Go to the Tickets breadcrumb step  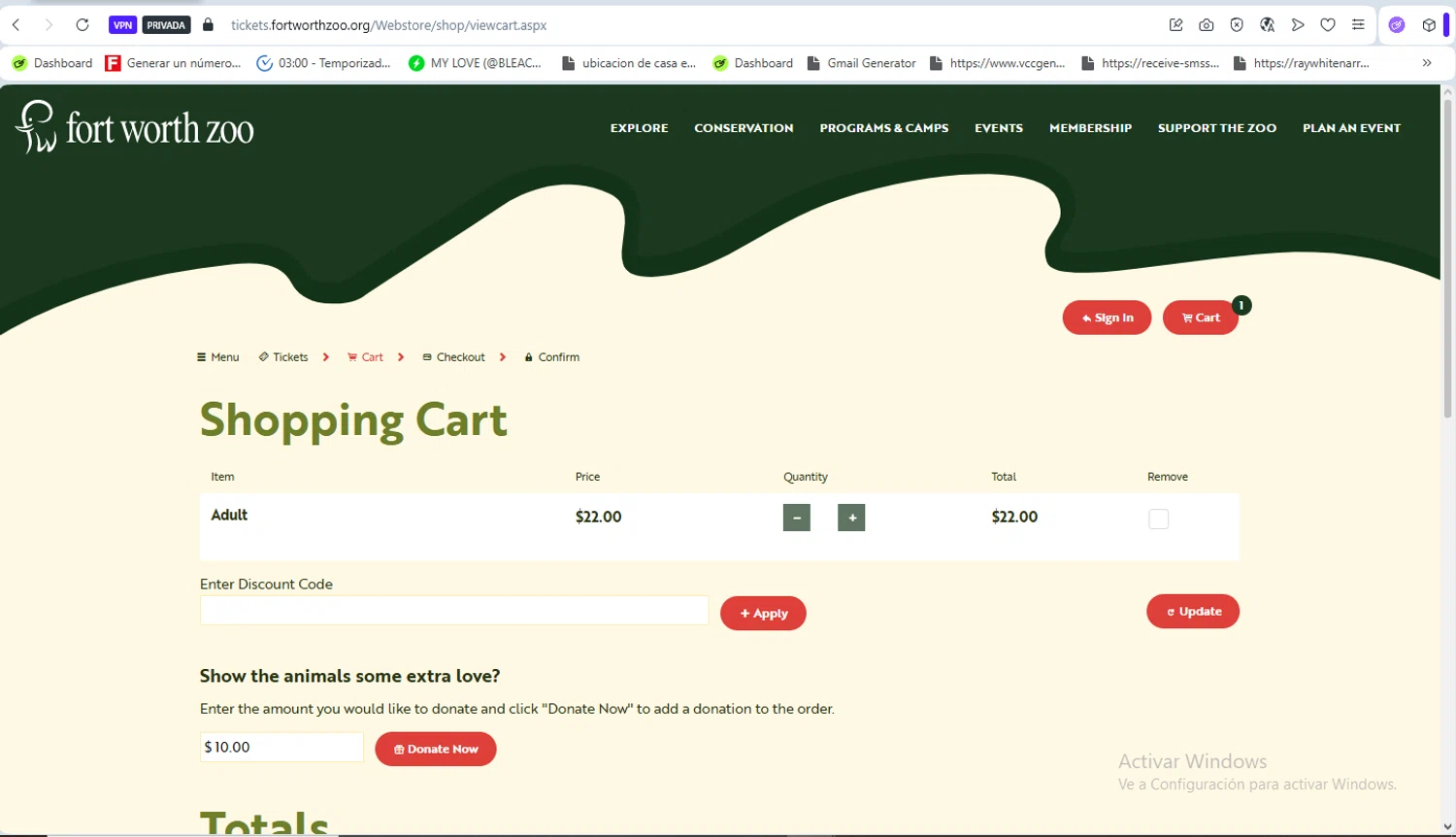click(283, 357)
